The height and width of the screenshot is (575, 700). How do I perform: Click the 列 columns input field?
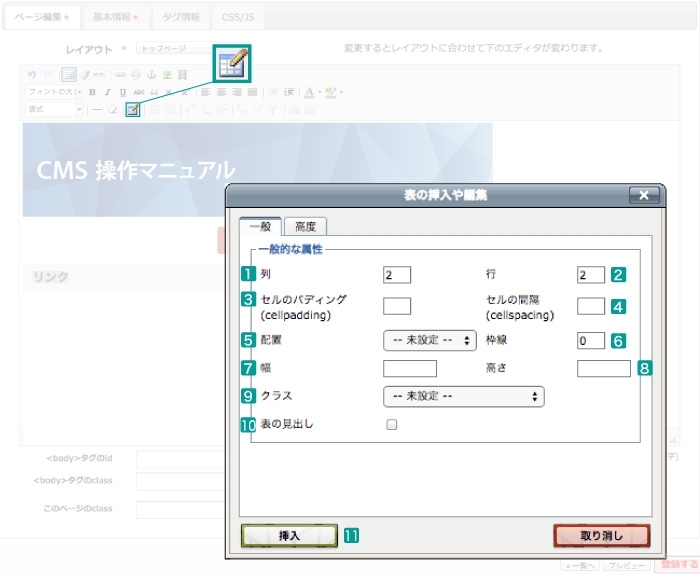397,275
